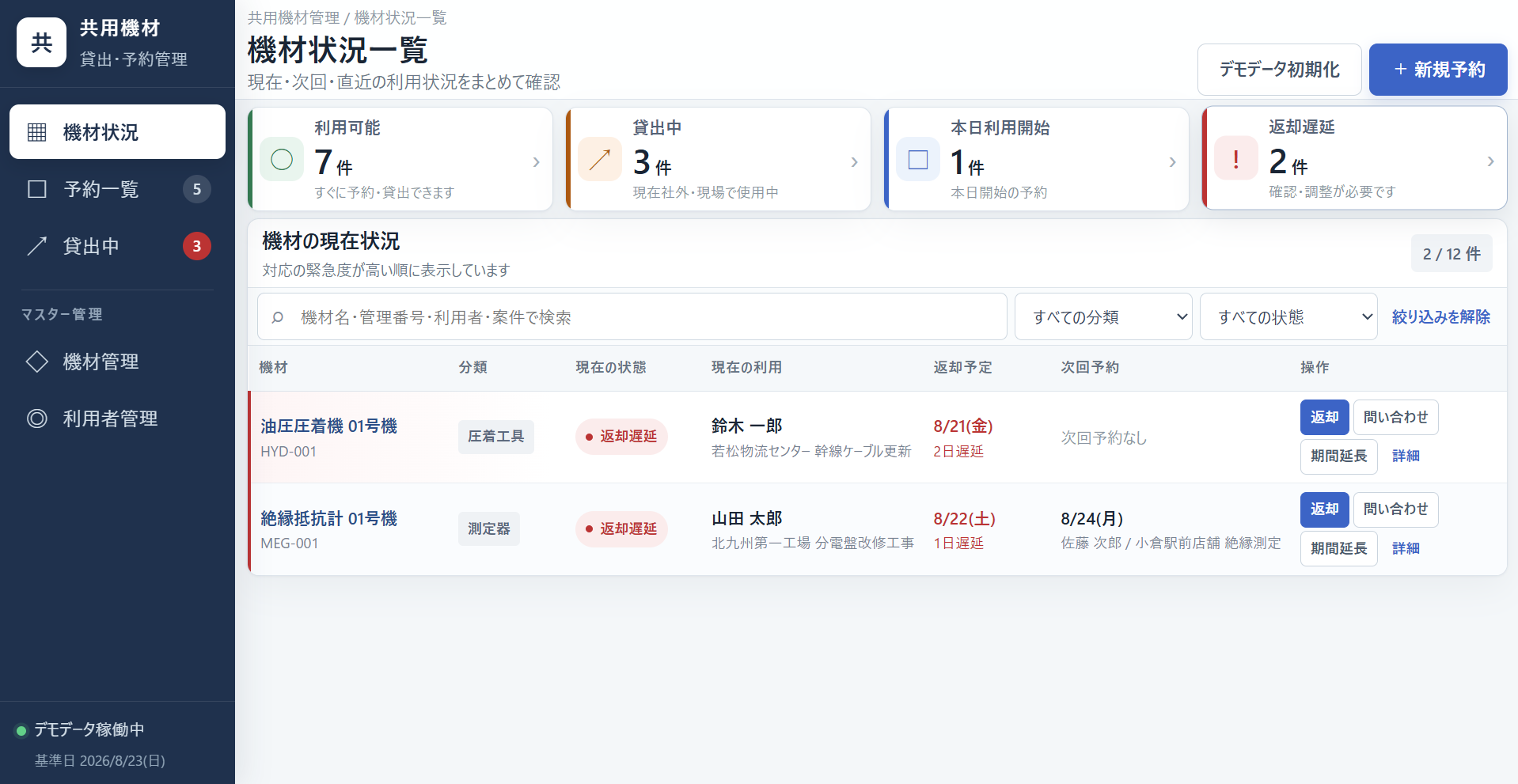Click 問い合わせ for 絶縁抵抗計 01号機
Viewport: 1518px width, 784px height.
pyautogui.click(x=1395, y=509)
